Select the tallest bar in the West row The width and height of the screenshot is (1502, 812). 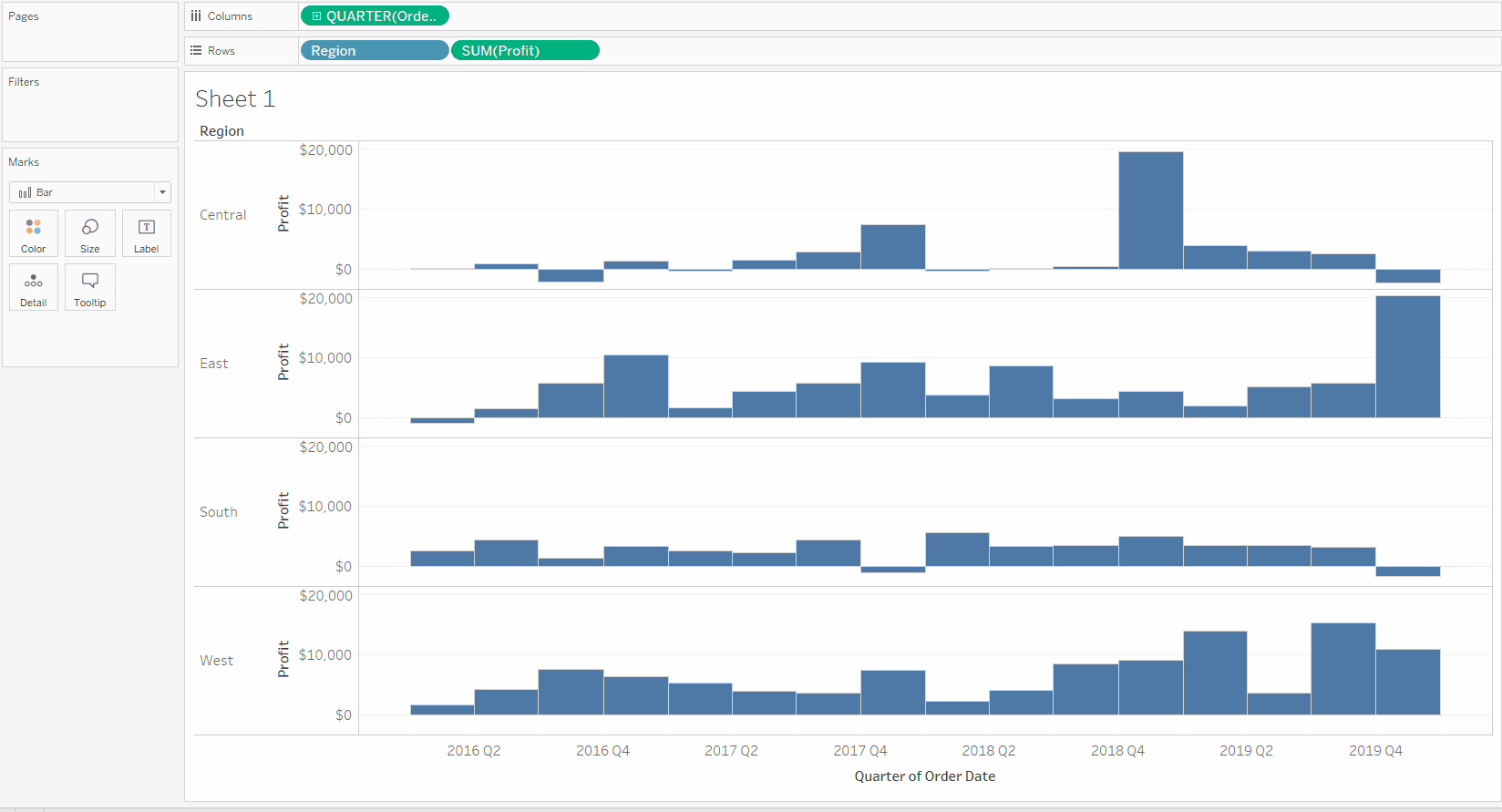click(x=1343, y=669)
